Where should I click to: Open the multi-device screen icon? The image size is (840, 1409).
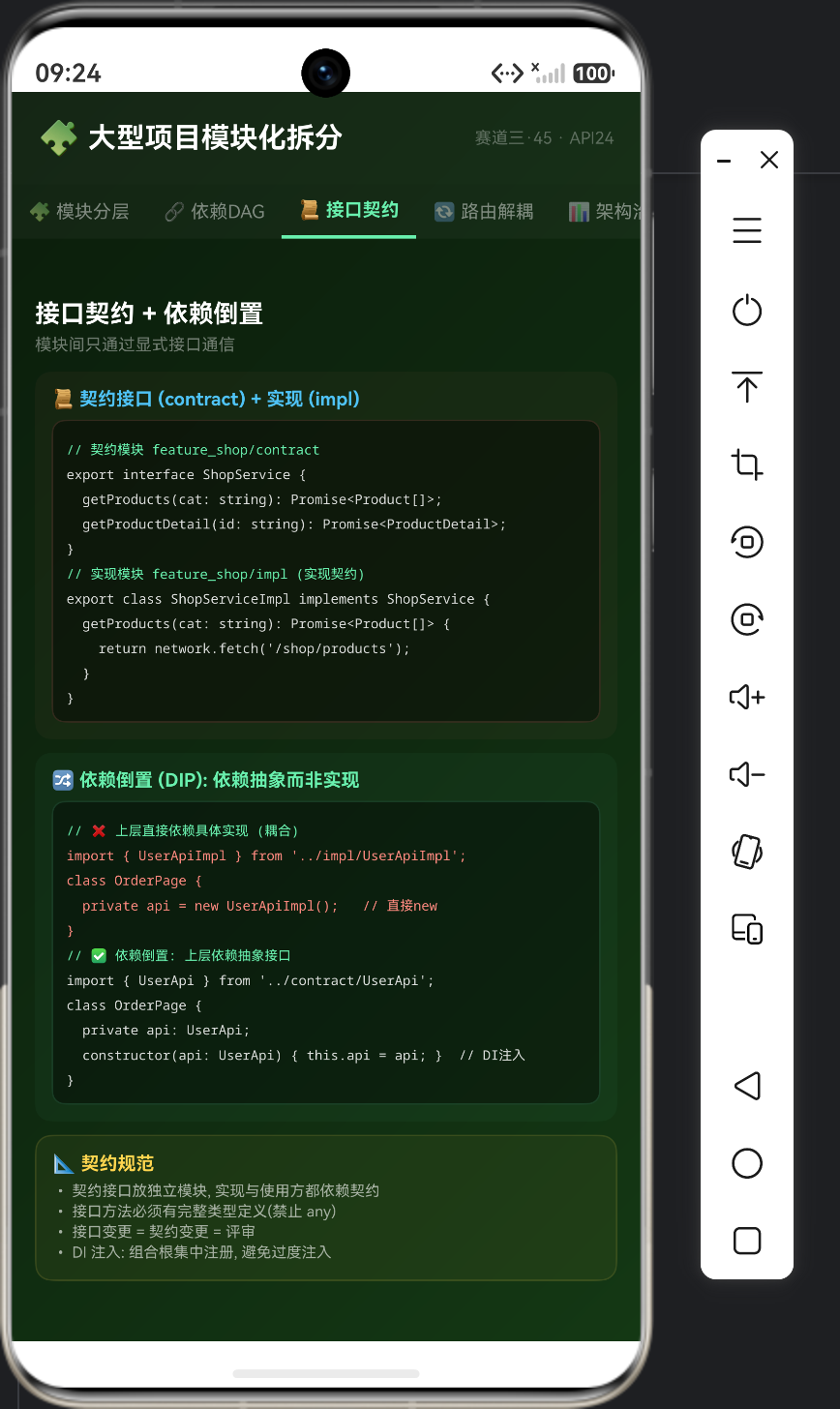click(x=747, y=929)
